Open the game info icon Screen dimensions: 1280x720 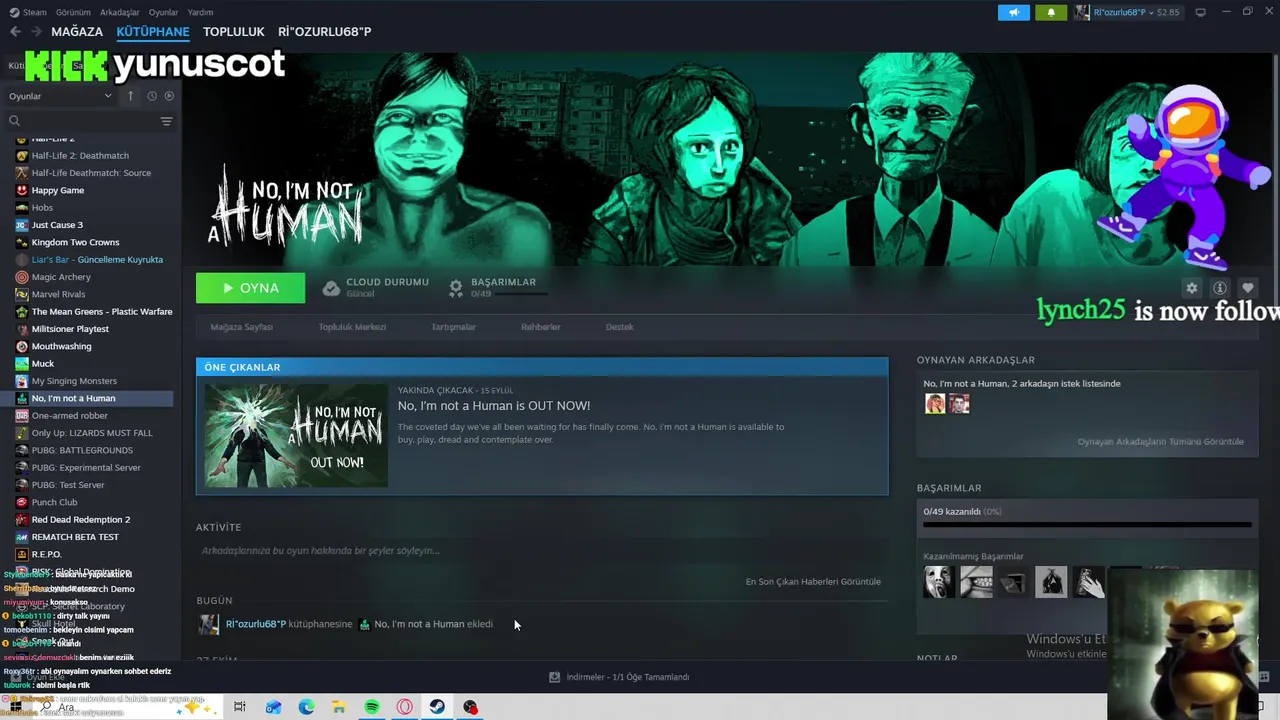(x=1219, y=288)
